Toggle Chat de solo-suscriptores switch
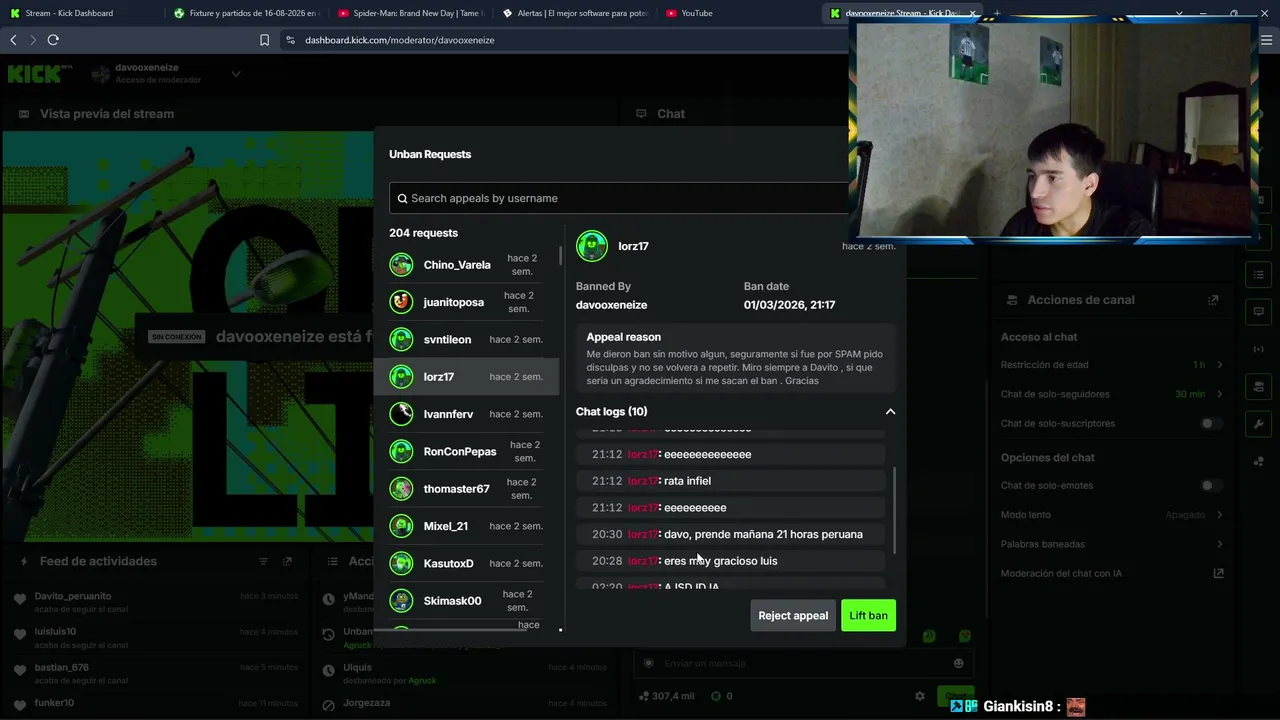Screen dimensions: 1280x720 tap(1211, 423)
